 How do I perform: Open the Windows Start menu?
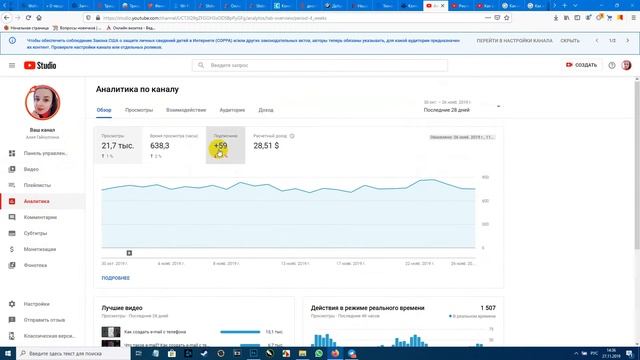(x=8, y=353)
